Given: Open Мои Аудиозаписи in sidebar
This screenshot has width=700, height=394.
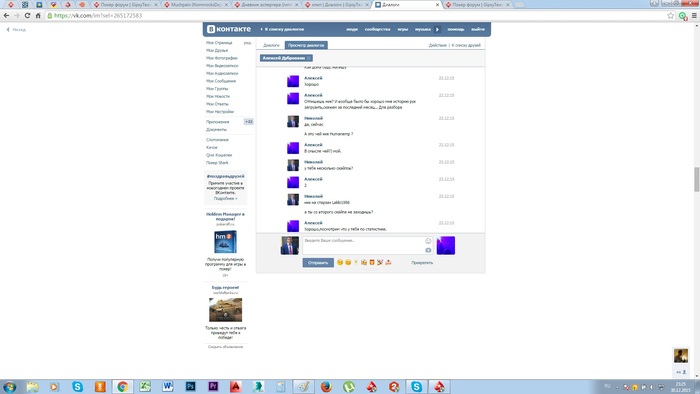Looking at the screenshot, I should point(222,73).
